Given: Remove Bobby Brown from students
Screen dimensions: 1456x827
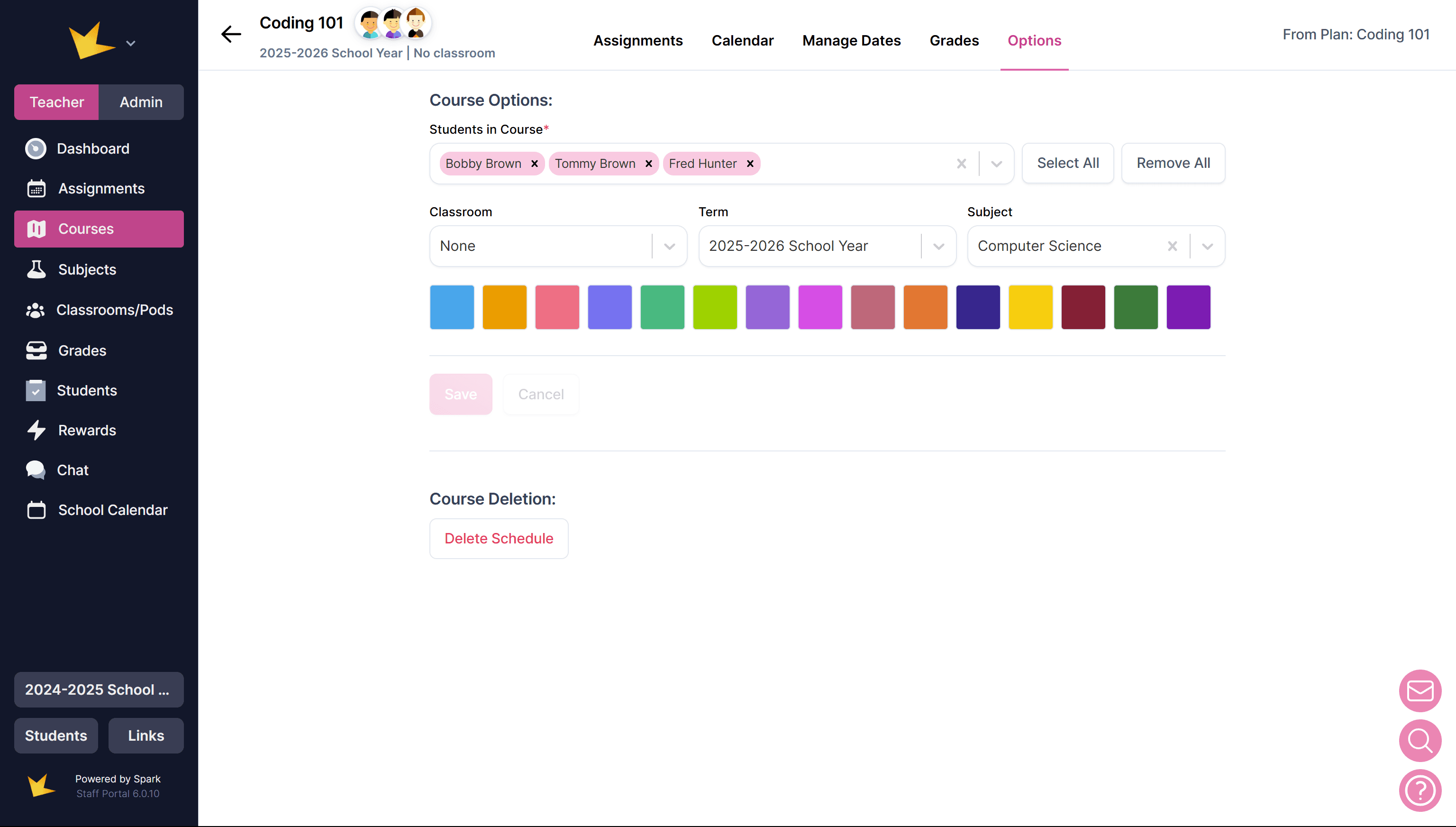Looking at the screenshot, I should (534, 164).
